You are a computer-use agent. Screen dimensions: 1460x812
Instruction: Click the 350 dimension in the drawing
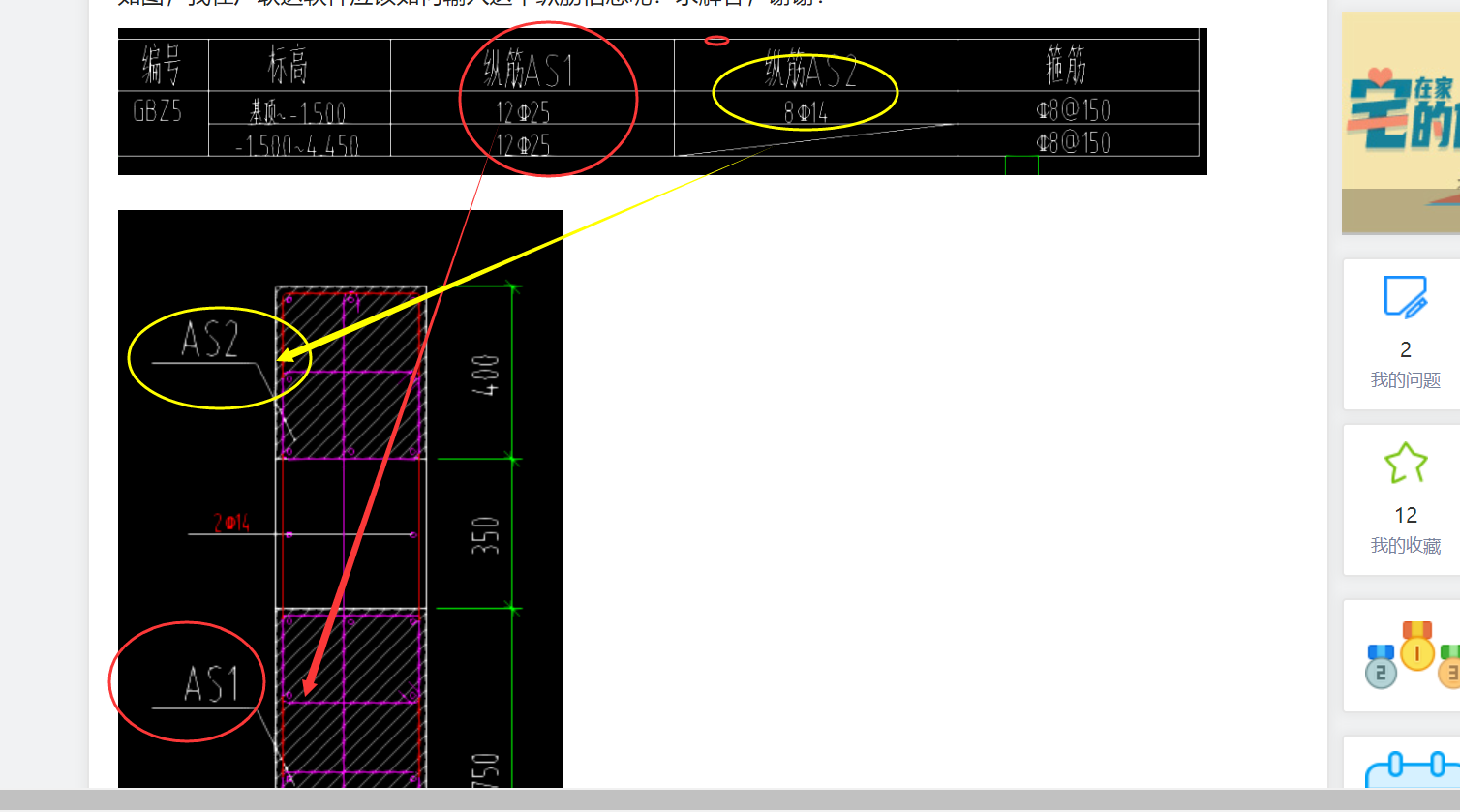click(486, 535)
